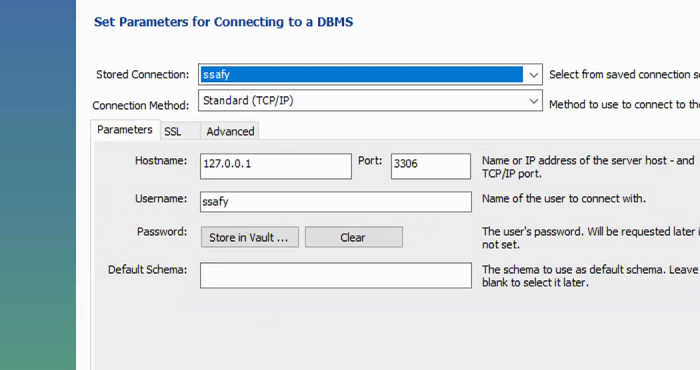The height and width of the screenshot is (370, 700).
Task: Open the Connection Method dropdown arrow
Action: tap(533, 101)
